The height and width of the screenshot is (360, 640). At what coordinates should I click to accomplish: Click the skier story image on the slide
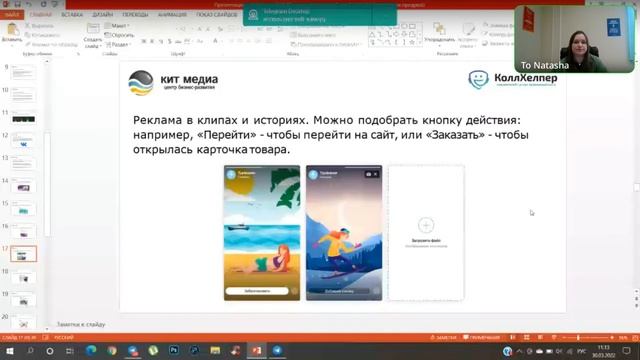[344, 233]
